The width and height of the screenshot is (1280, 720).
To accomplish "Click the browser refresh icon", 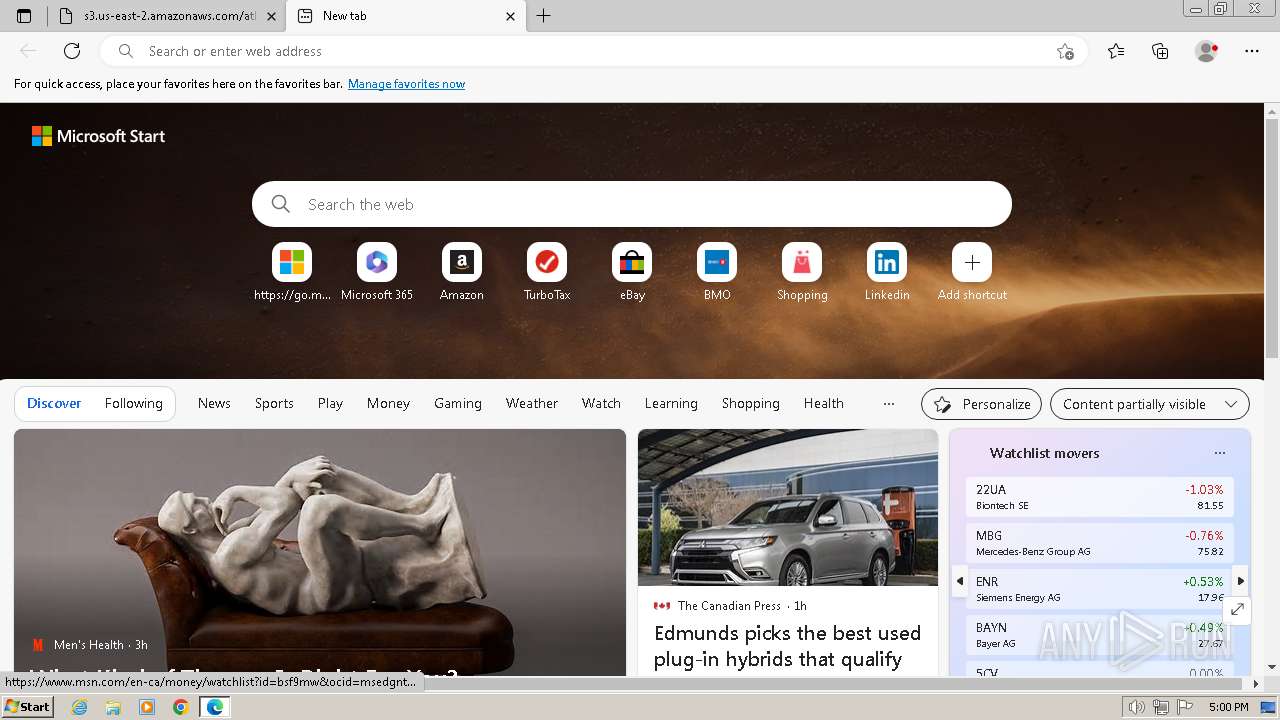I will tap(72, 51).
